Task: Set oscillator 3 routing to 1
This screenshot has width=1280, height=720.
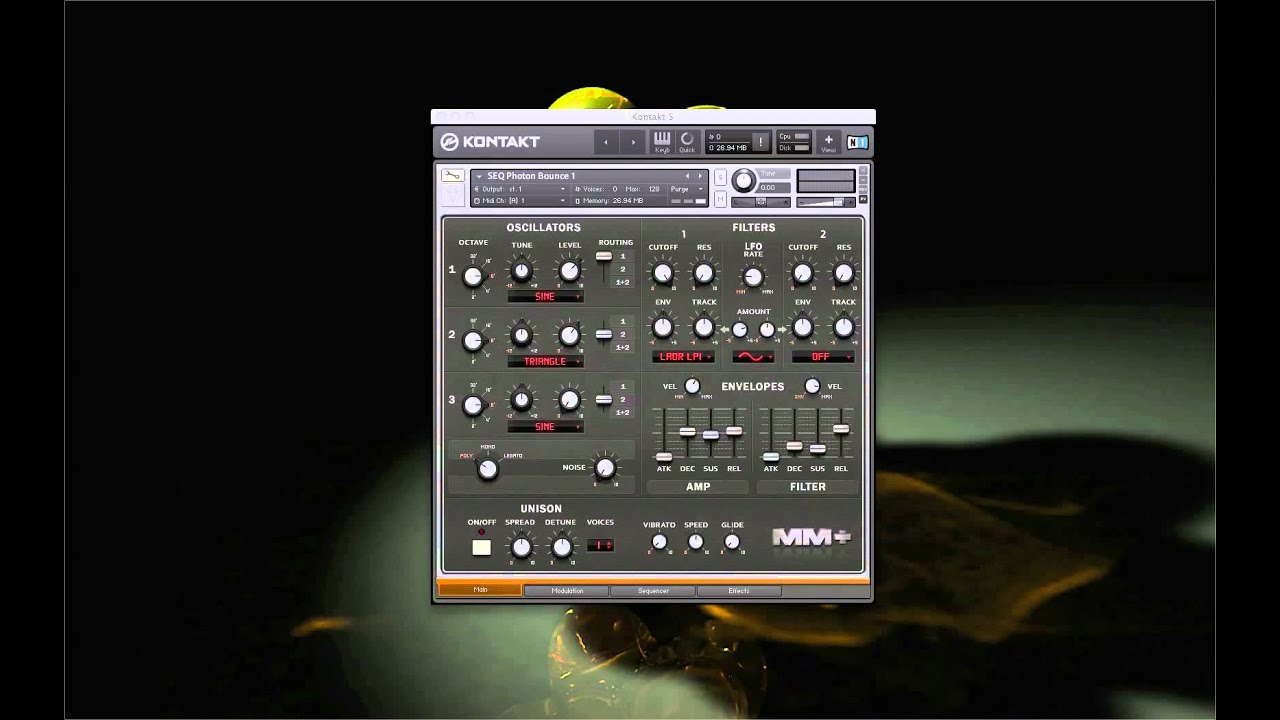Action: [622, 387]
